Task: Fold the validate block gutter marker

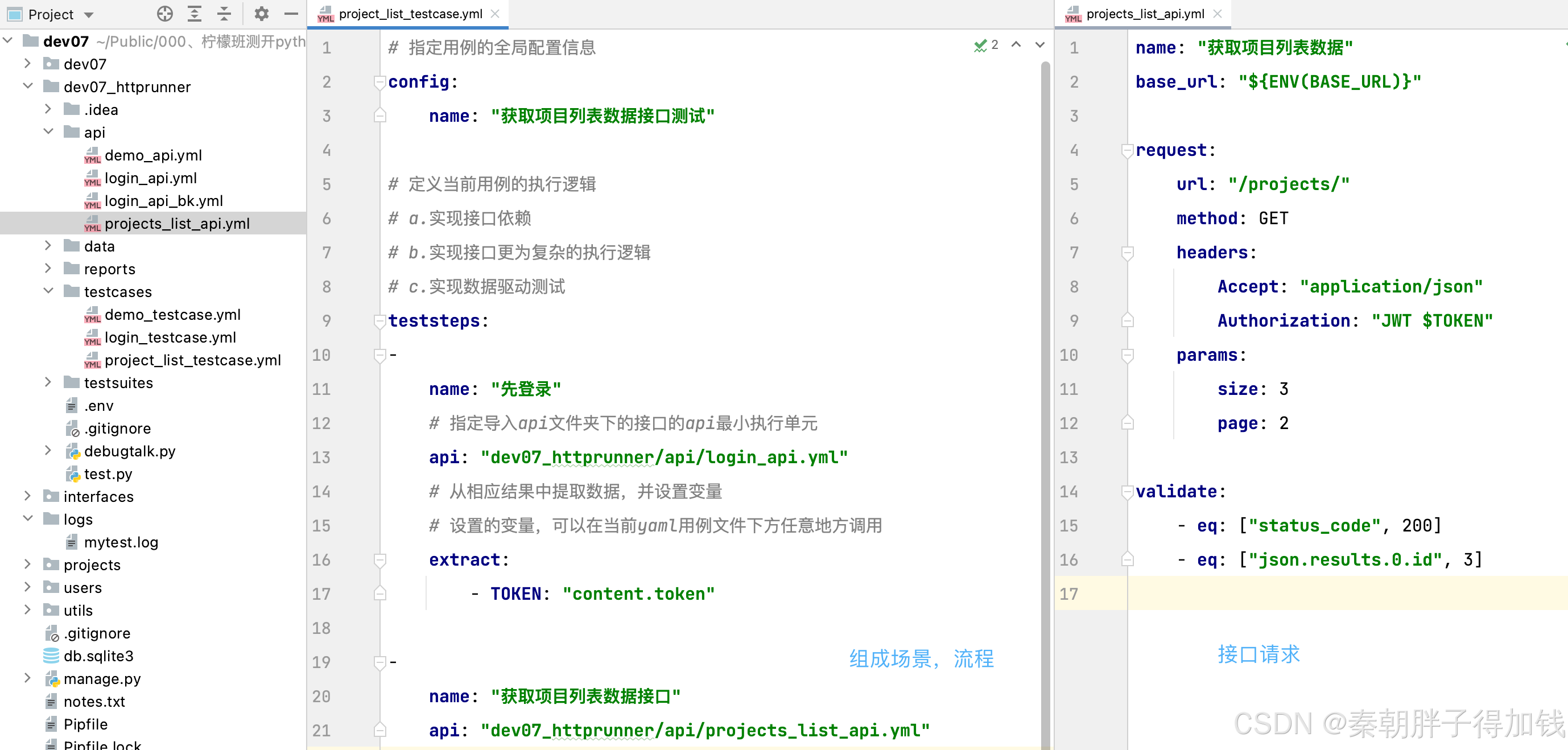Action: click(1127, 491)
